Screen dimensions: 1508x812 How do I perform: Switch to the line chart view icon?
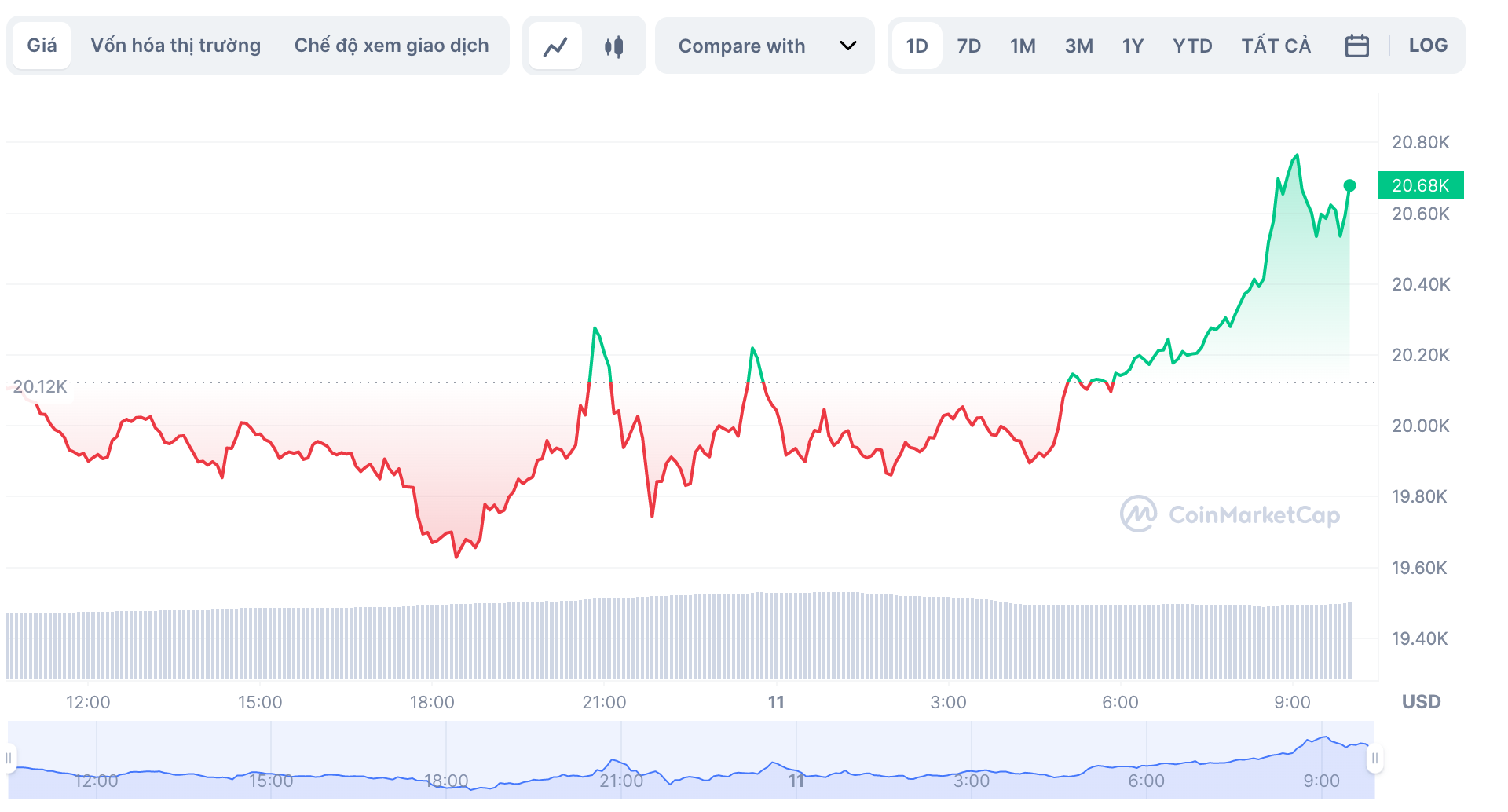pos(555,46)
